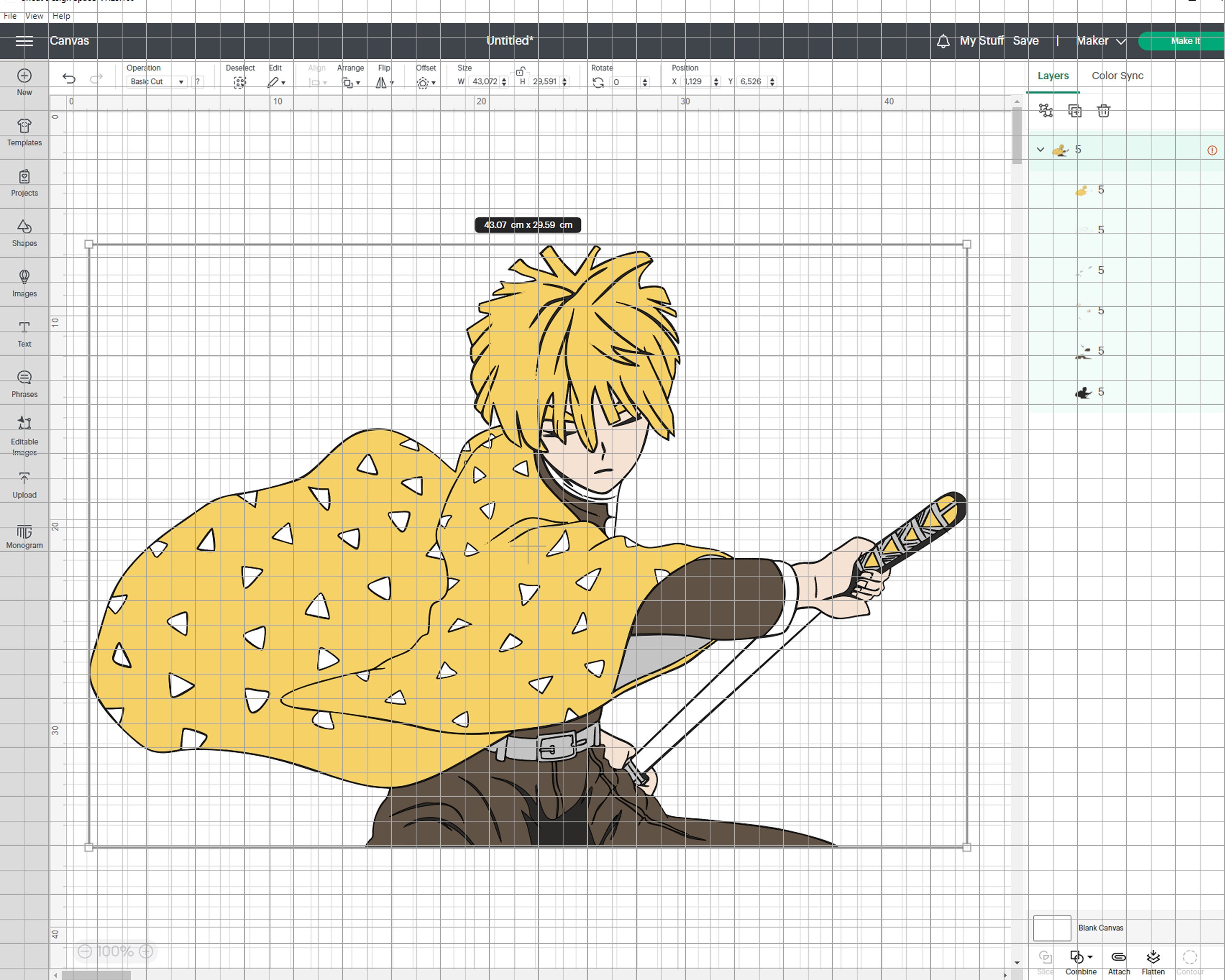Click the Save button
Image resolution: width=1225 pixels, height=980 pixels.
tap(1026, 41)
